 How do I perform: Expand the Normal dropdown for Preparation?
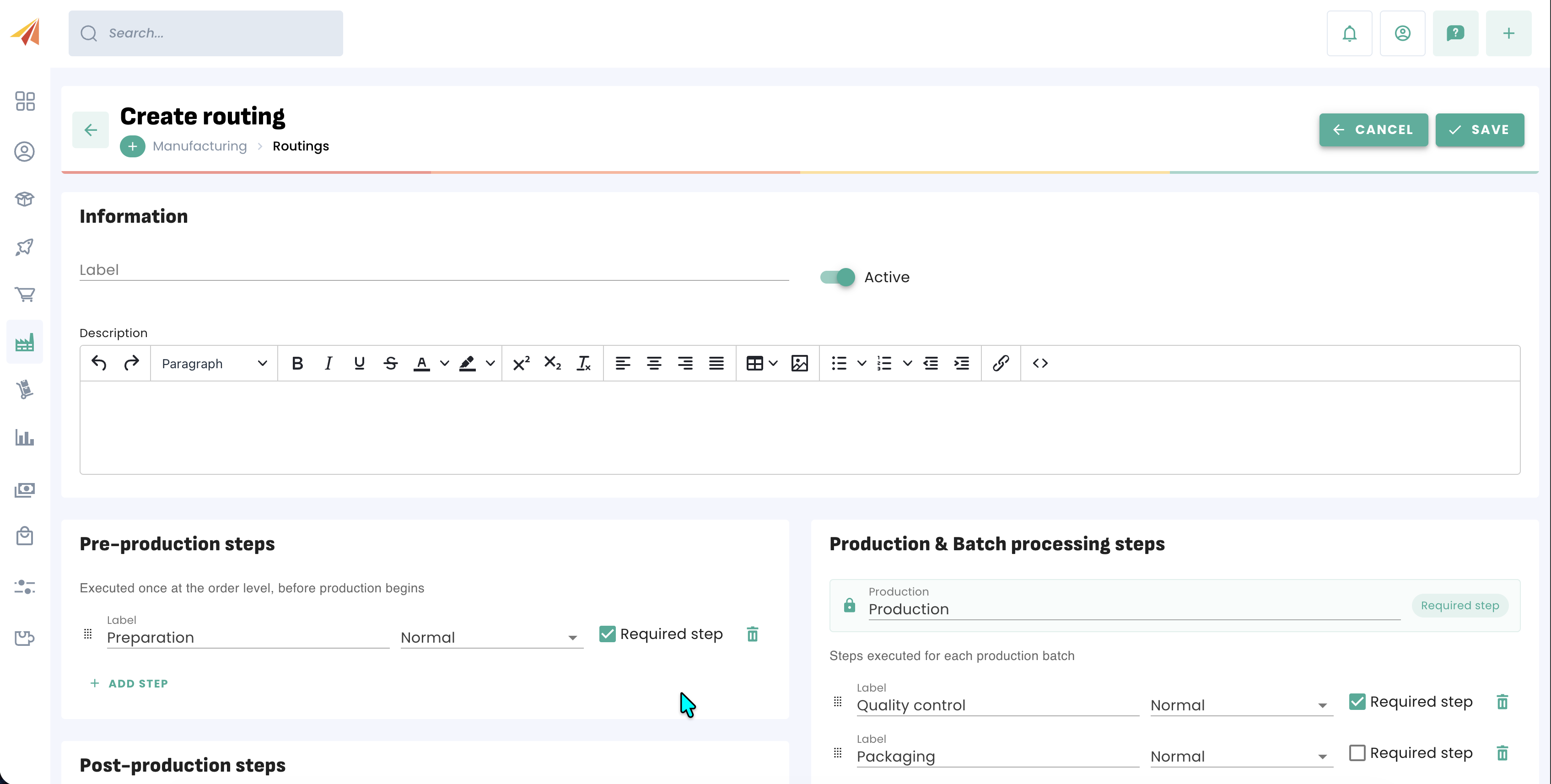[491, 637]
